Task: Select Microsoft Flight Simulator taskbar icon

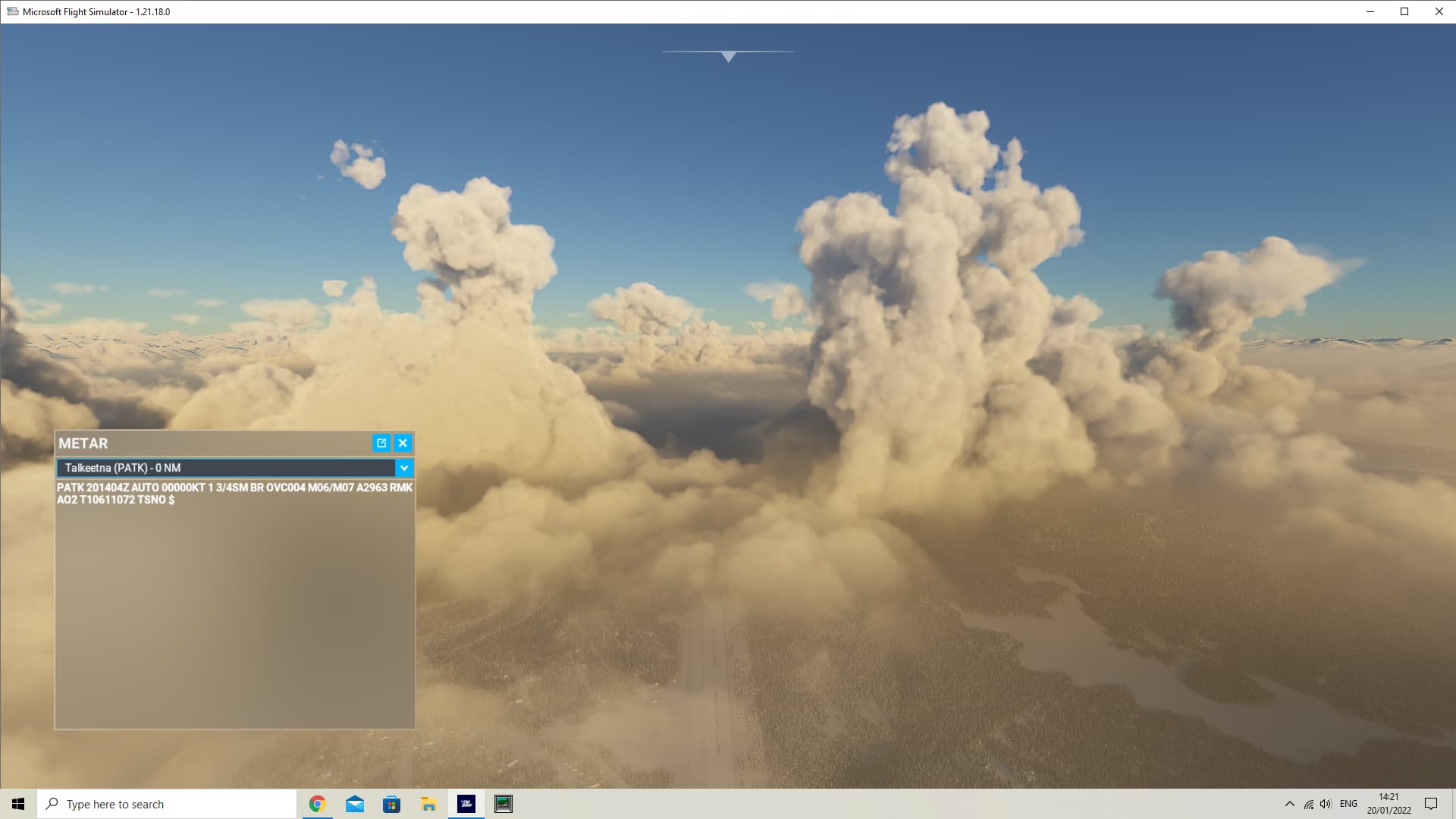Action: pos(466,804)
